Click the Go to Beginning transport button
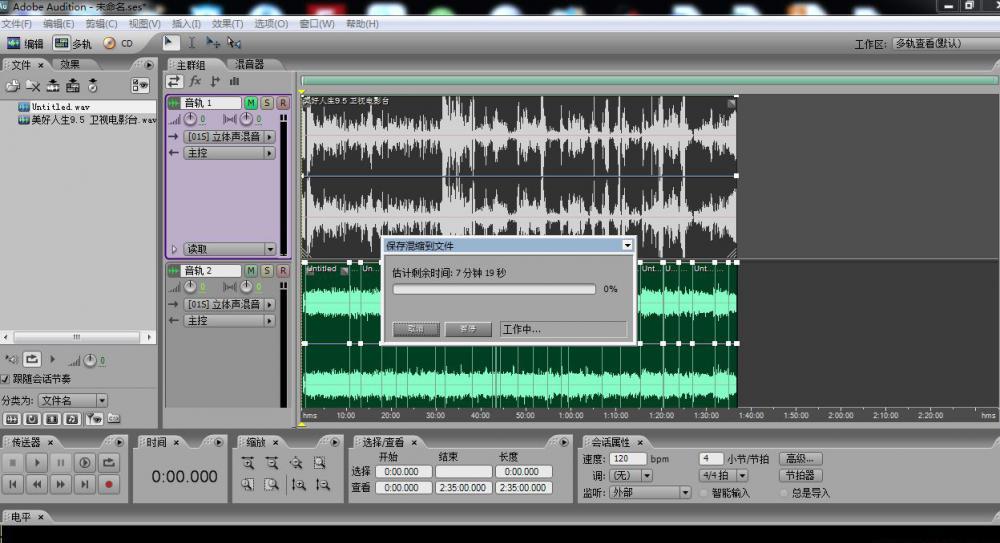The height and width of the screenshot is (543, 1000). [12, 485]
